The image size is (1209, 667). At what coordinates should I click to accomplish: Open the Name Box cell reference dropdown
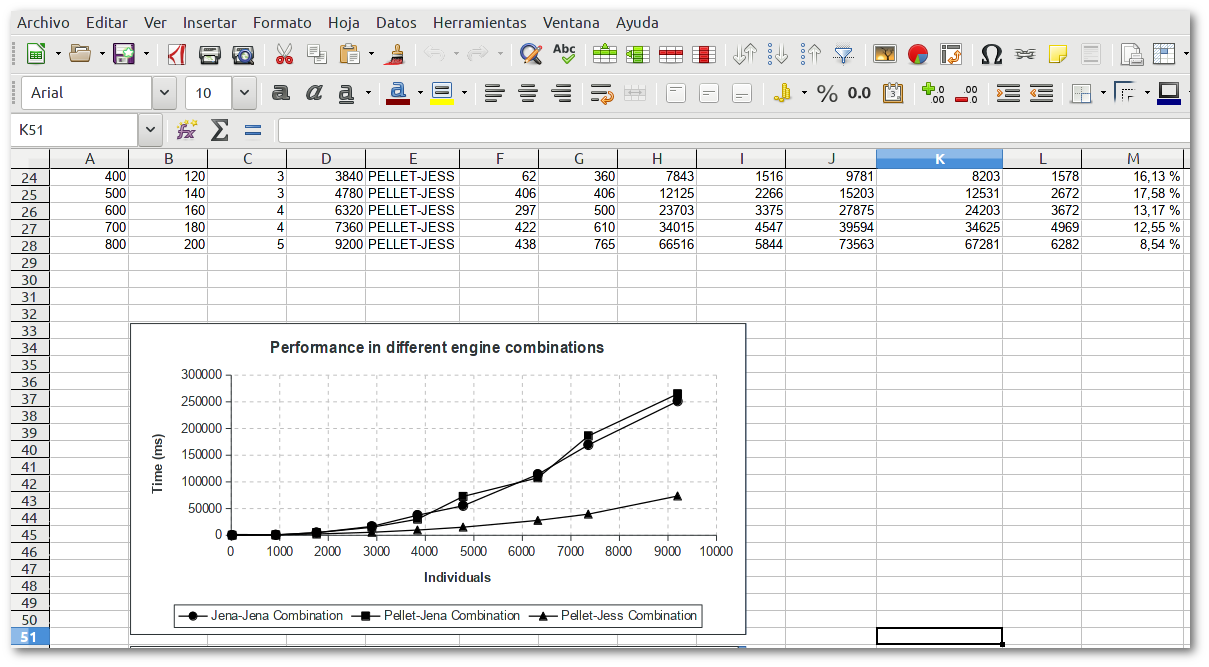coord(151,129)
